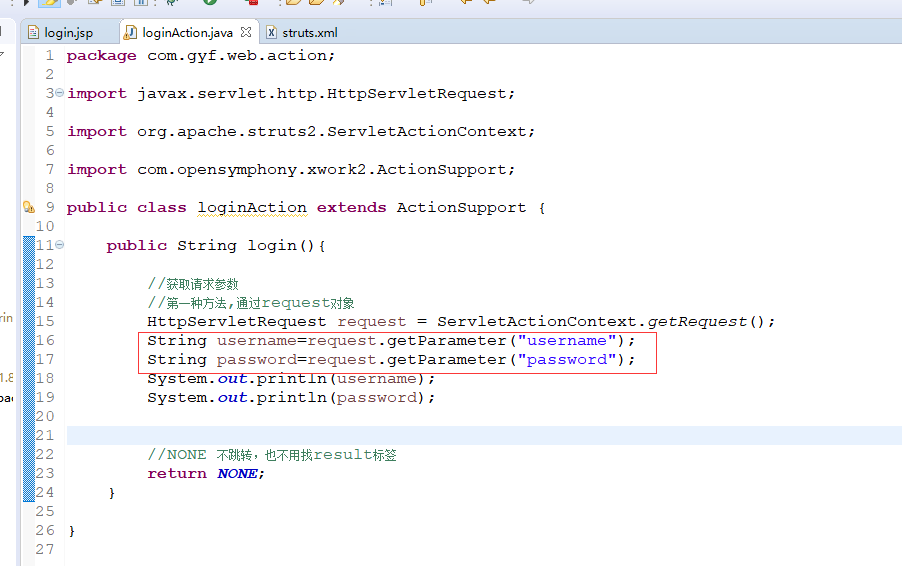
Task: Click 'HttpServletRequest' type on line 15
Action: (236, 322)
